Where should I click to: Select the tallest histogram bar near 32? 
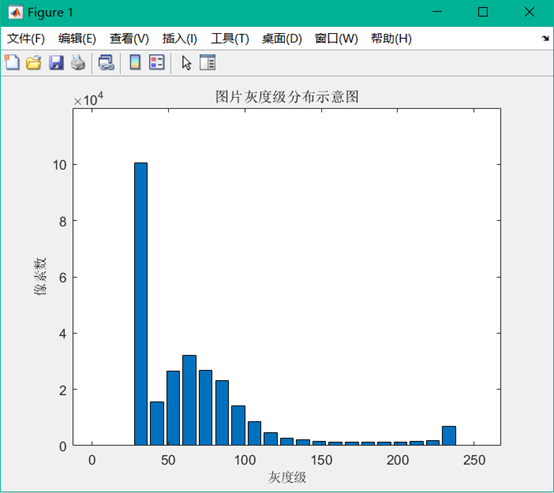[141, 304]
